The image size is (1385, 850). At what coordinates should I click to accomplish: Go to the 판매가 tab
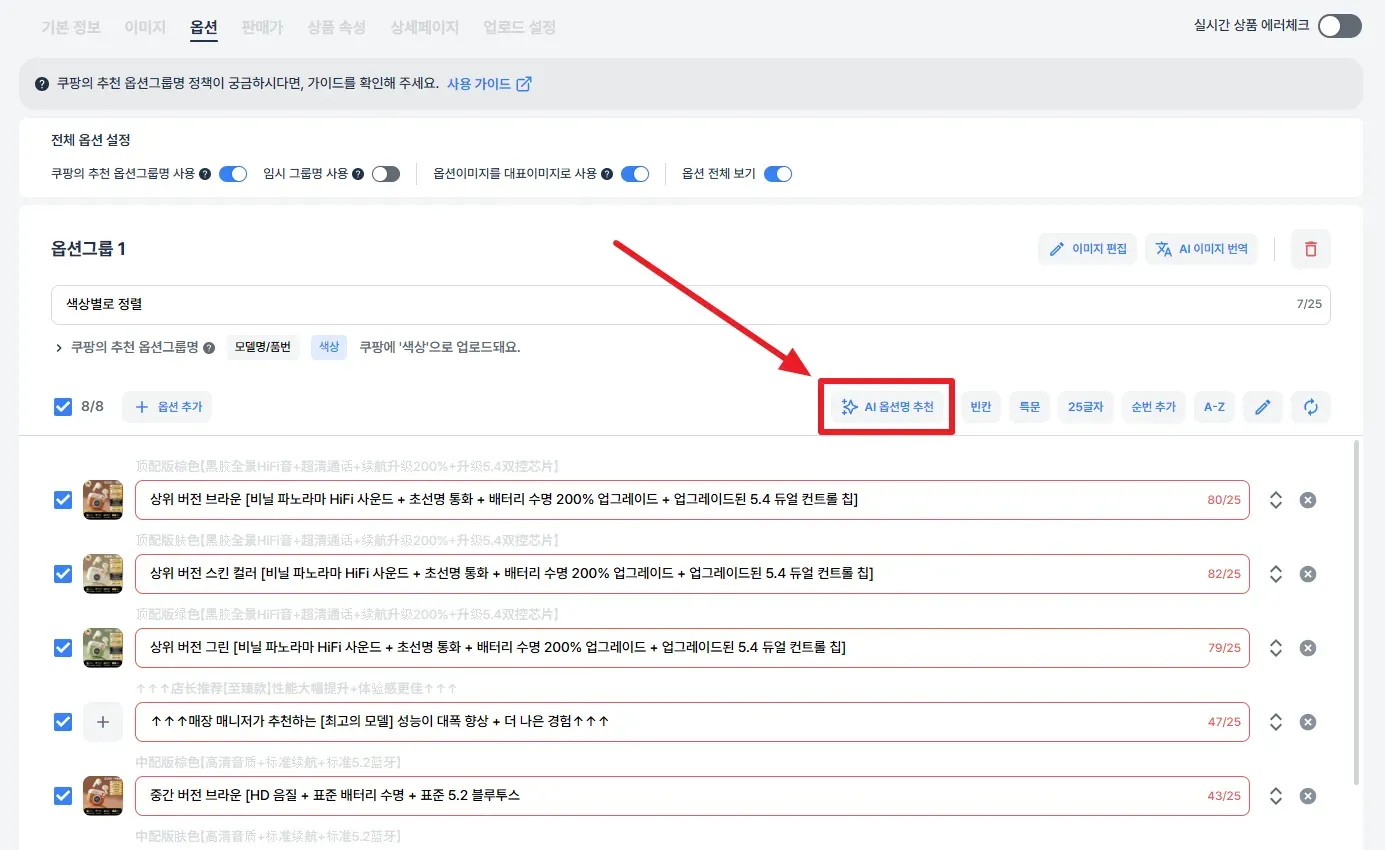[x=261, y=27]
